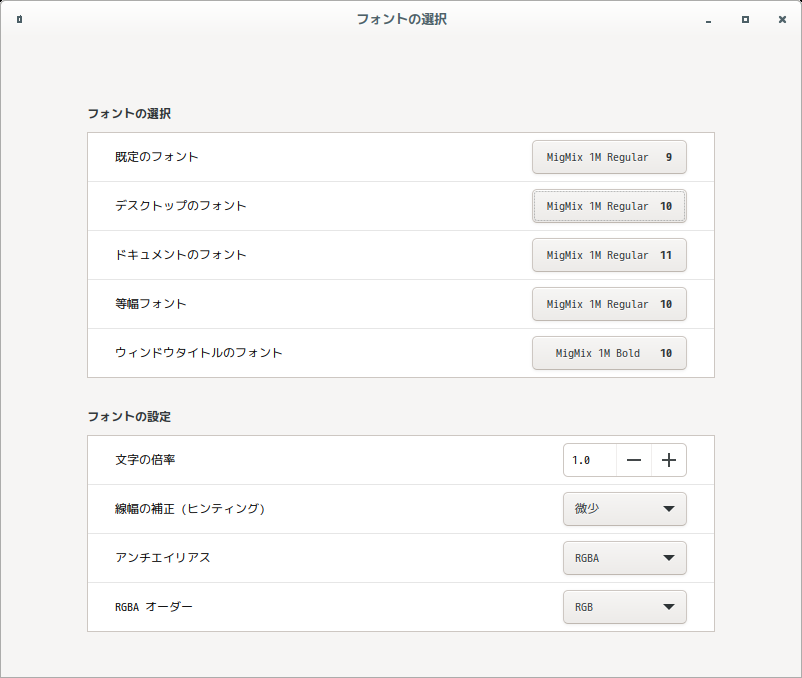Screen dimensions: 802x678
Task: Open font chooser for 等幅フォント
Action: coord(609,304)
